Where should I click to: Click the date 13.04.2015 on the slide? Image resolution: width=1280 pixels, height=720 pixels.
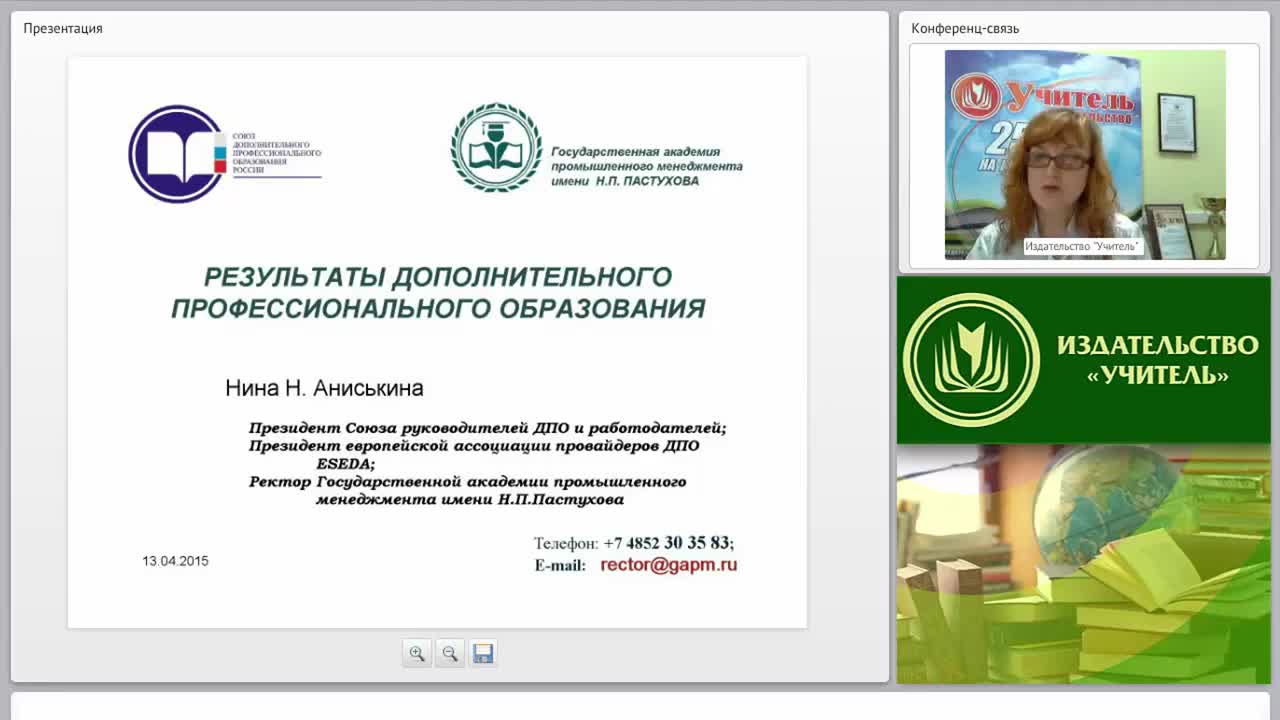click(175, 561)
